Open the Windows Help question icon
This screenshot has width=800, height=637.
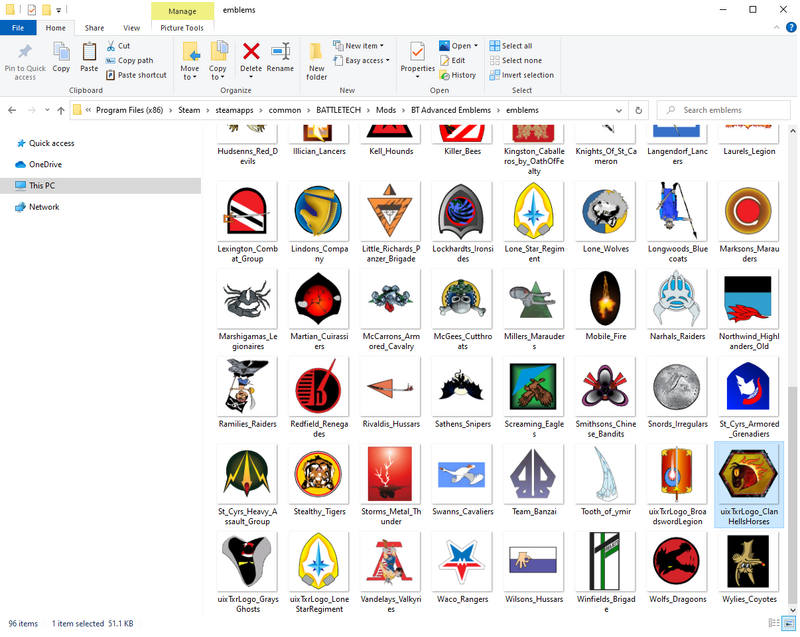coord(791,28)
